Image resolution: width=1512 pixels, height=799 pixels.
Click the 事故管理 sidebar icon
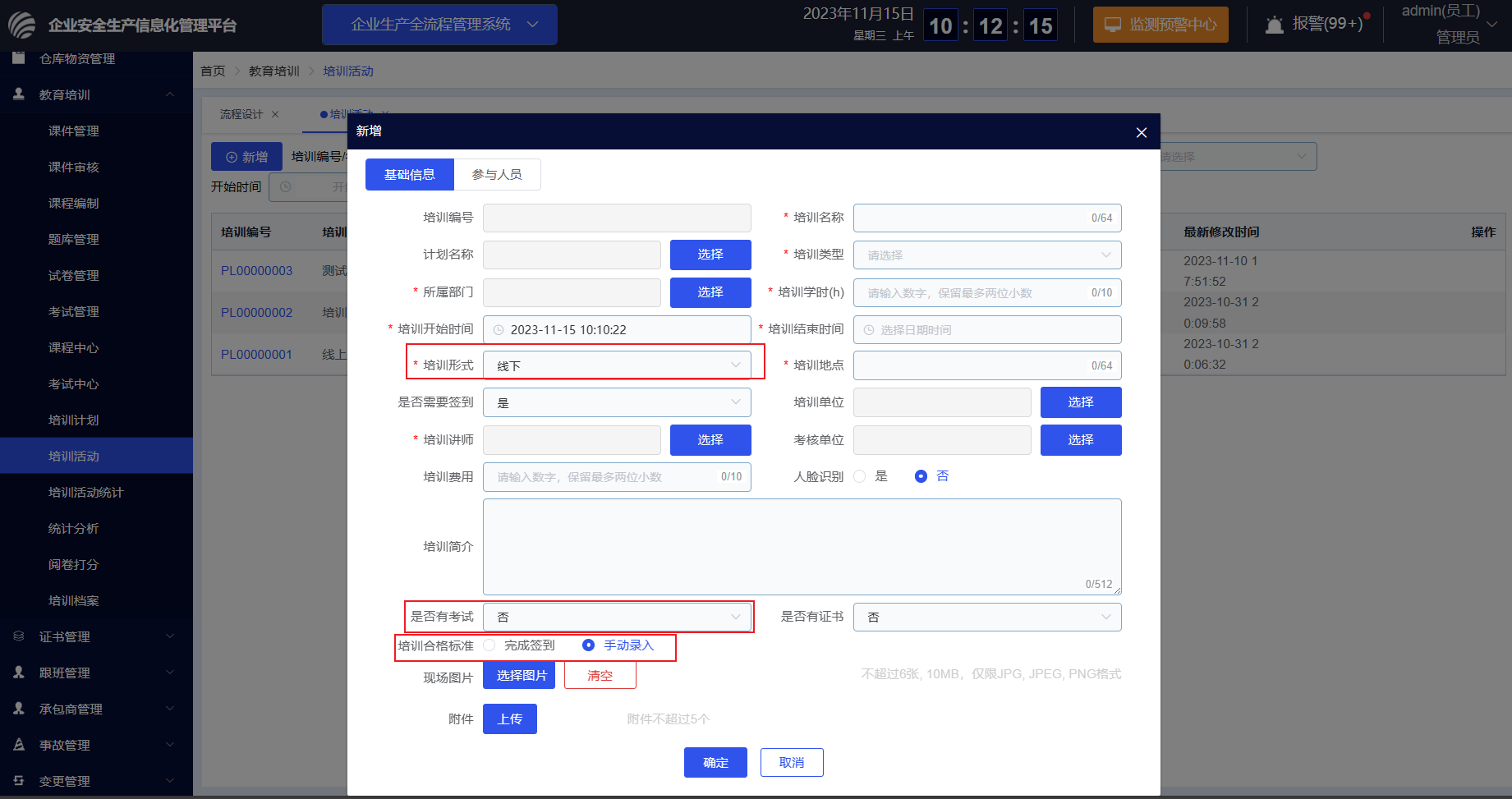point(19,745)
